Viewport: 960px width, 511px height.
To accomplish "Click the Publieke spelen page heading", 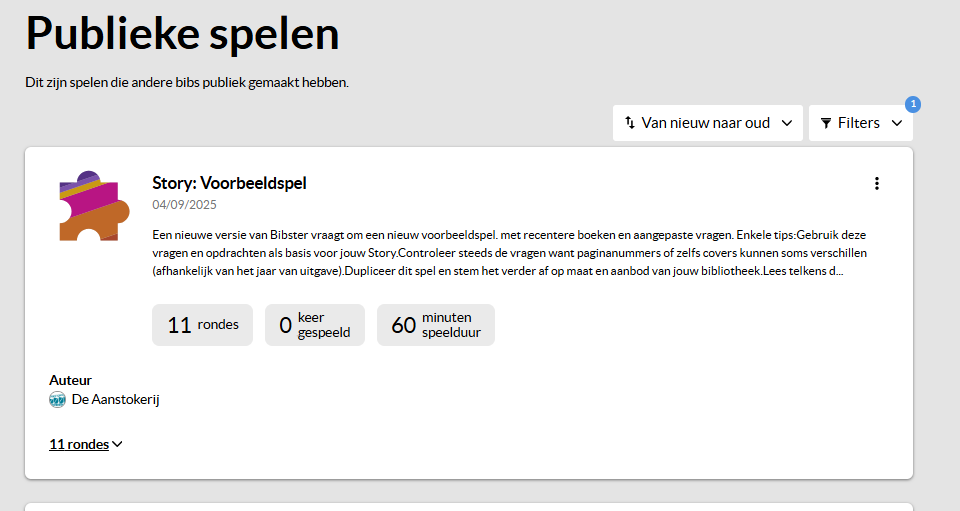I will [183, 34].
